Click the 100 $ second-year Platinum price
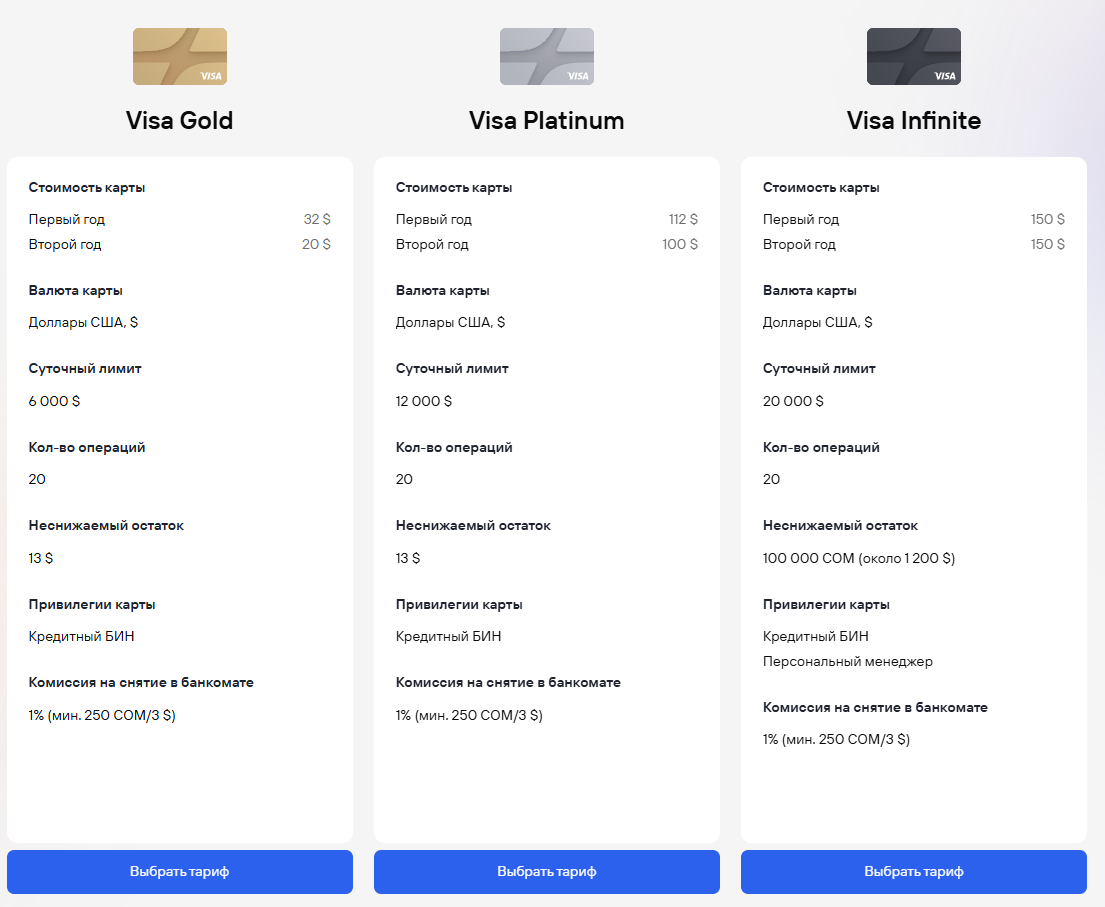The width and height of the screenshot is (1105, 907). 680,244
